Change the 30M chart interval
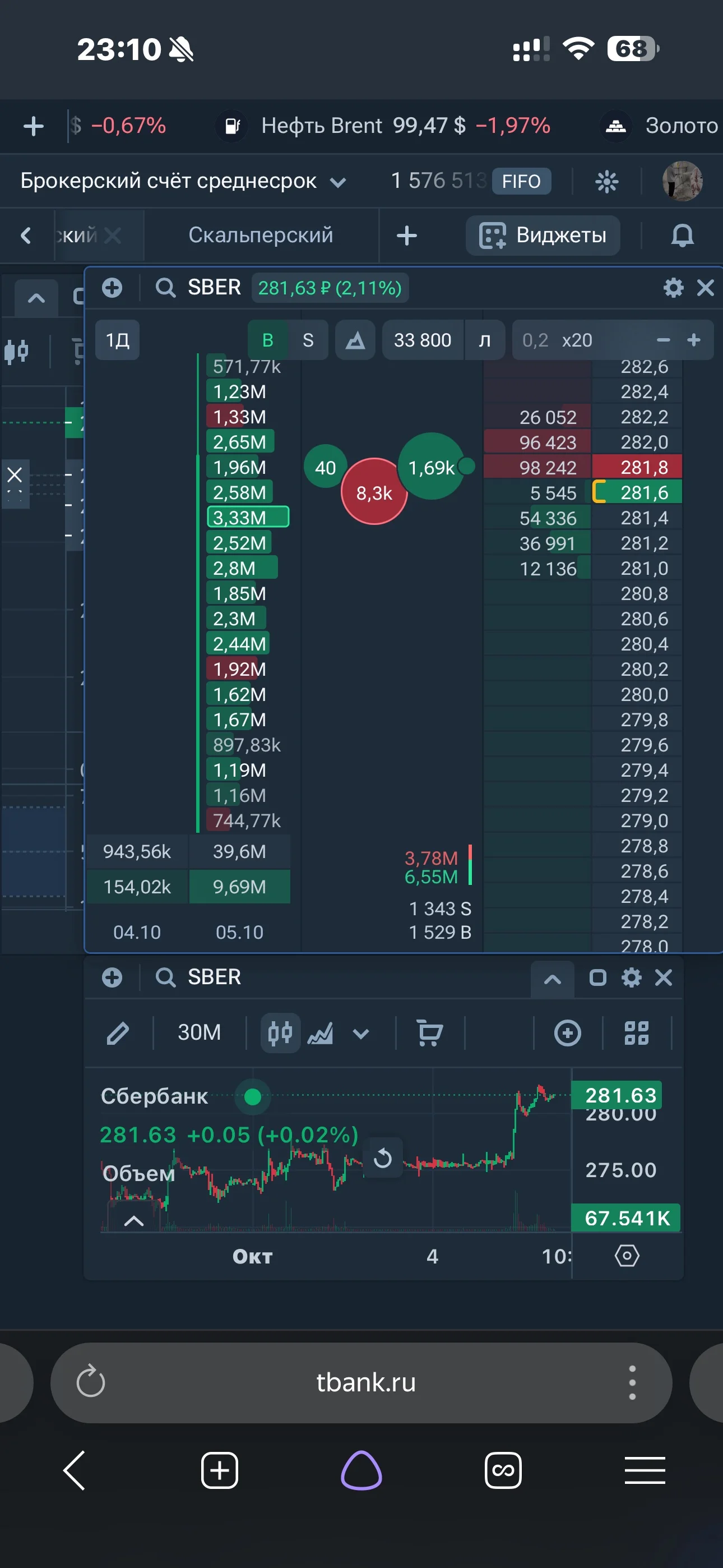Image resolution: width=723 pixels, height=1568 pixels. point(199,1032)
